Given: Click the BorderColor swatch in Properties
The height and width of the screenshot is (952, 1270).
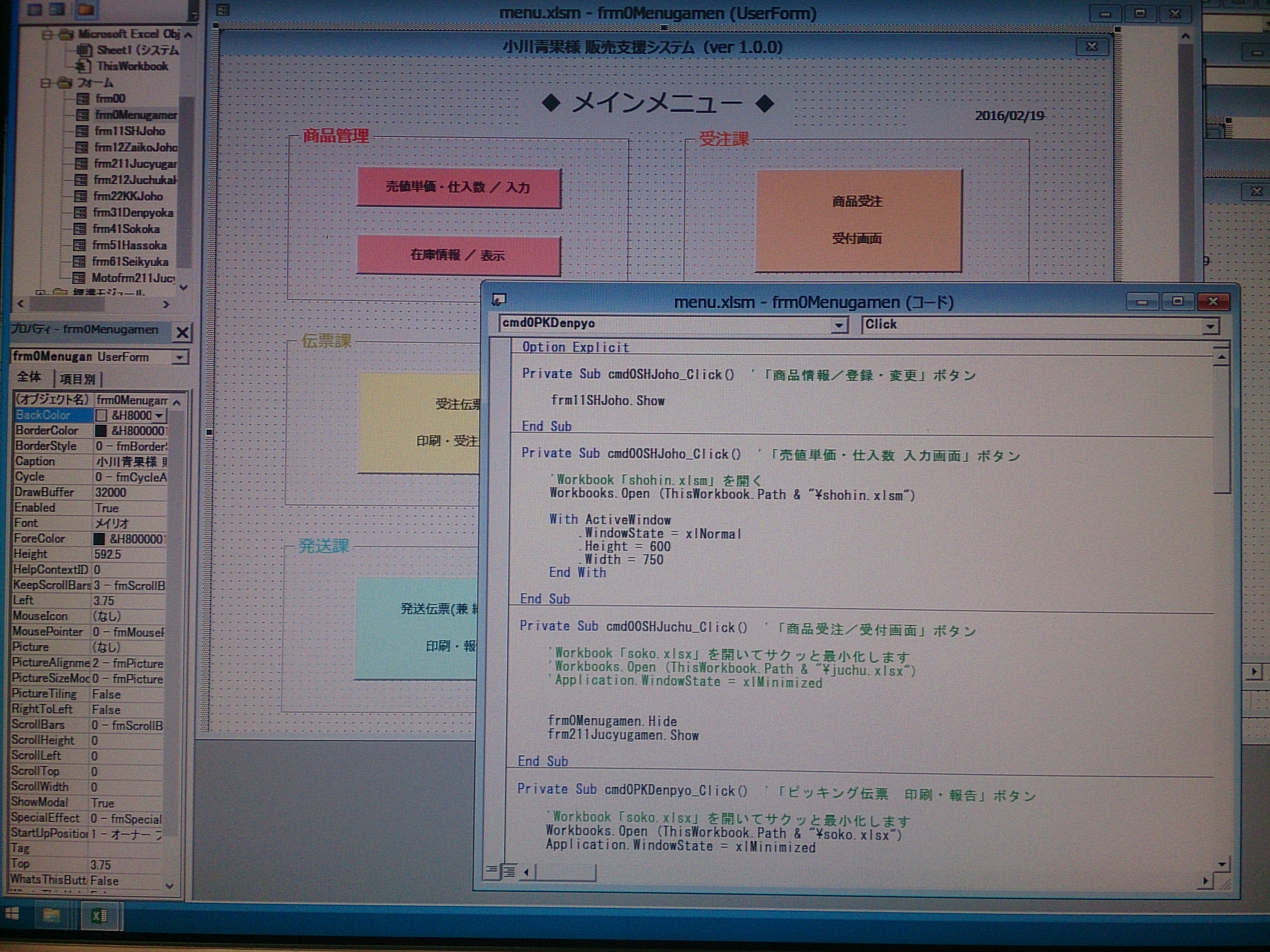Looking at the screenshot, I should coord(100,431).
